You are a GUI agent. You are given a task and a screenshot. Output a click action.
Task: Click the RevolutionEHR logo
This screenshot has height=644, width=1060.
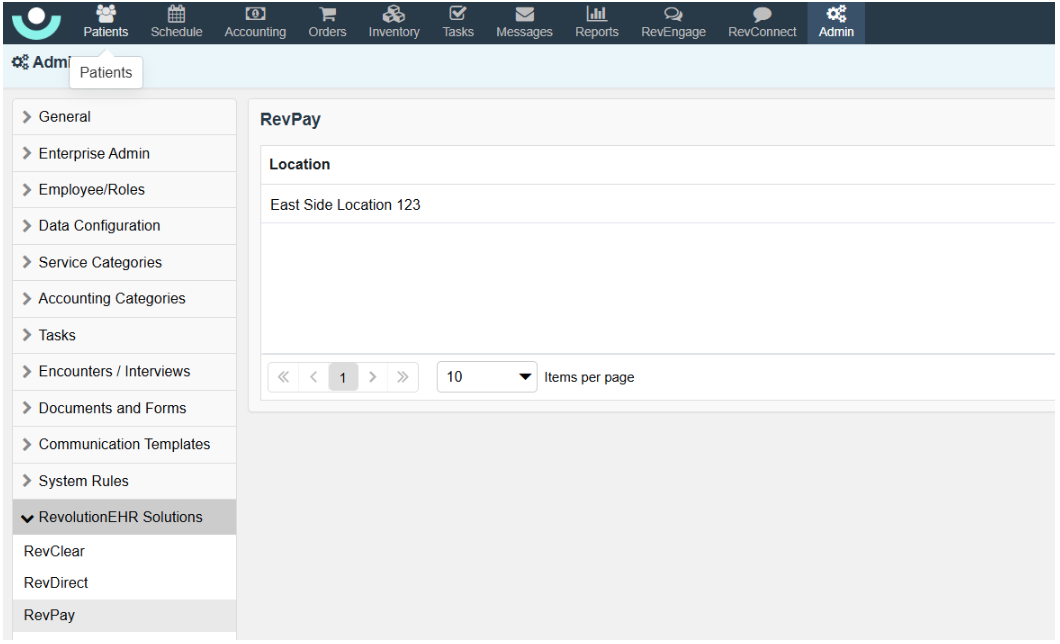37,22
